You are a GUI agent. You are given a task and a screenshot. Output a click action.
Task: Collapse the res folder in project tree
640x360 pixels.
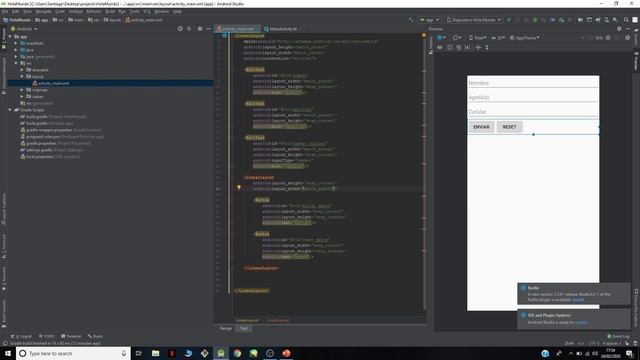pos(16,63)
